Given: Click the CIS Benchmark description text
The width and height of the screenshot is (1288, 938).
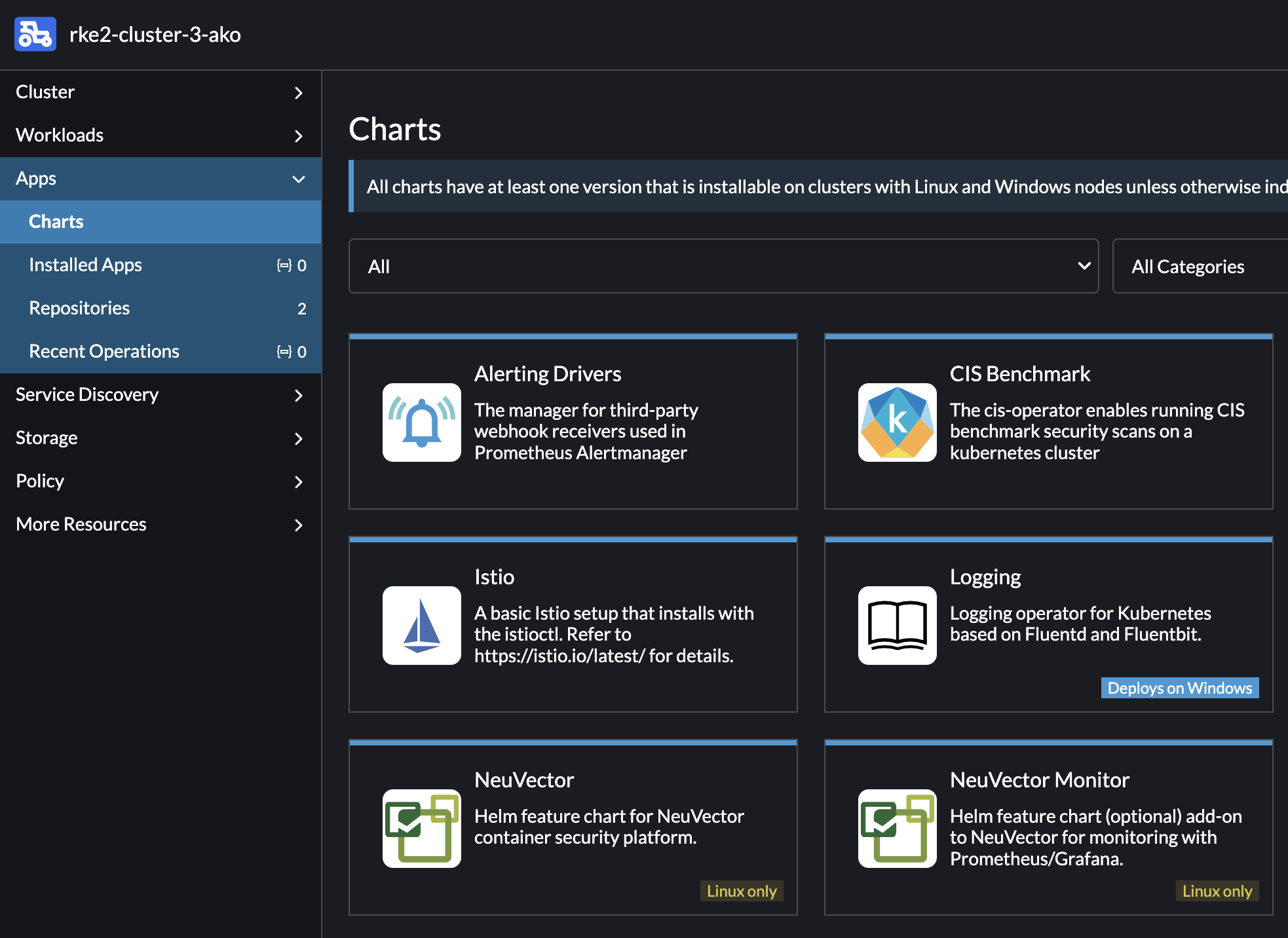Looking at the screenshot, I should pyautogui.click(x=1097, y=431).
